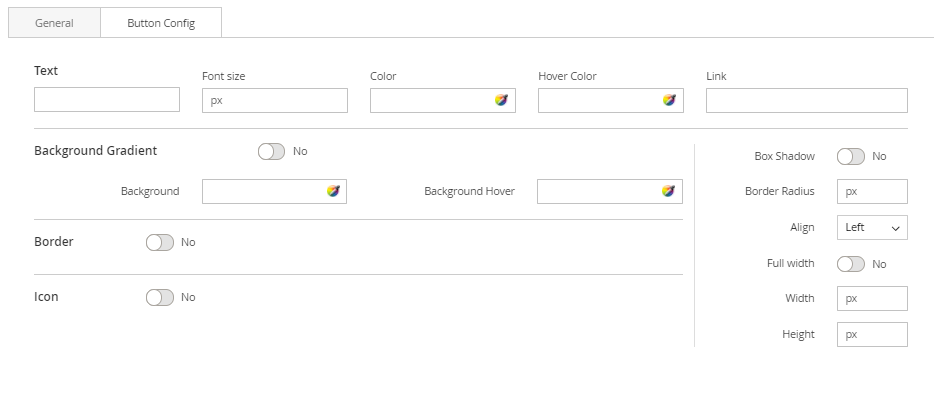The height and width of the screenshot is (395, 952).
Task: Enable the Box Shadow switch
Action: (851, 157)
